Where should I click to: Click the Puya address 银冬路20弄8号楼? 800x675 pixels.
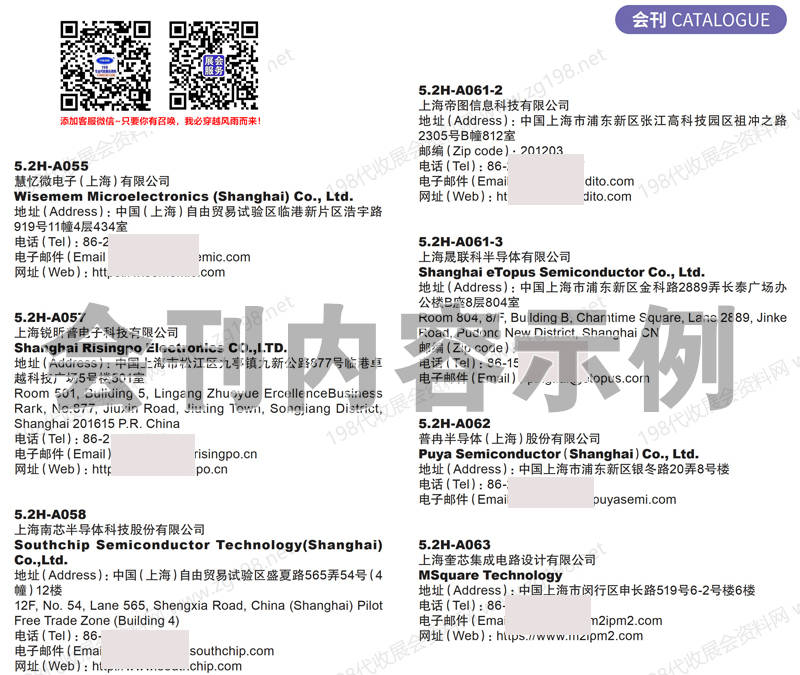(x=574, y=469)
